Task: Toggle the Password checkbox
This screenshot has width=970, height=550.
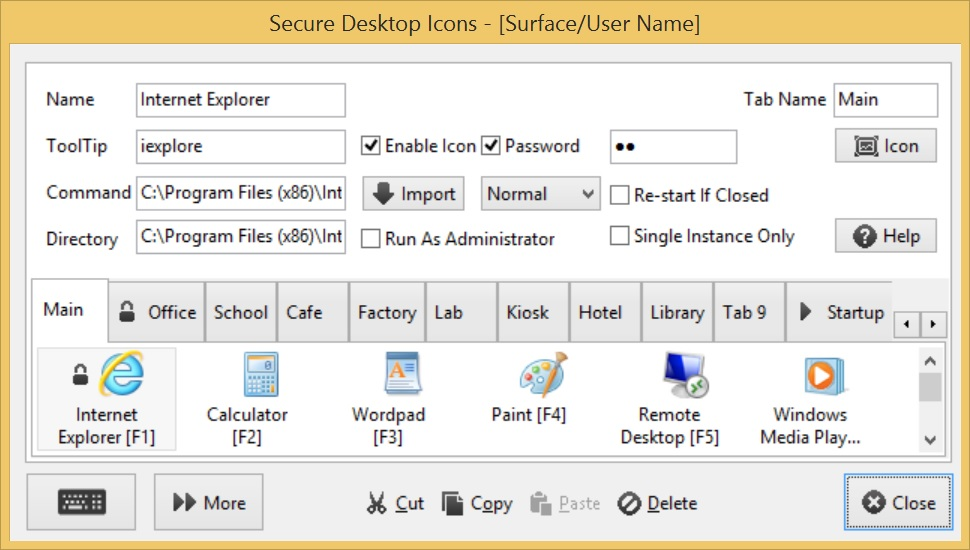Action: tap(491, 146)
